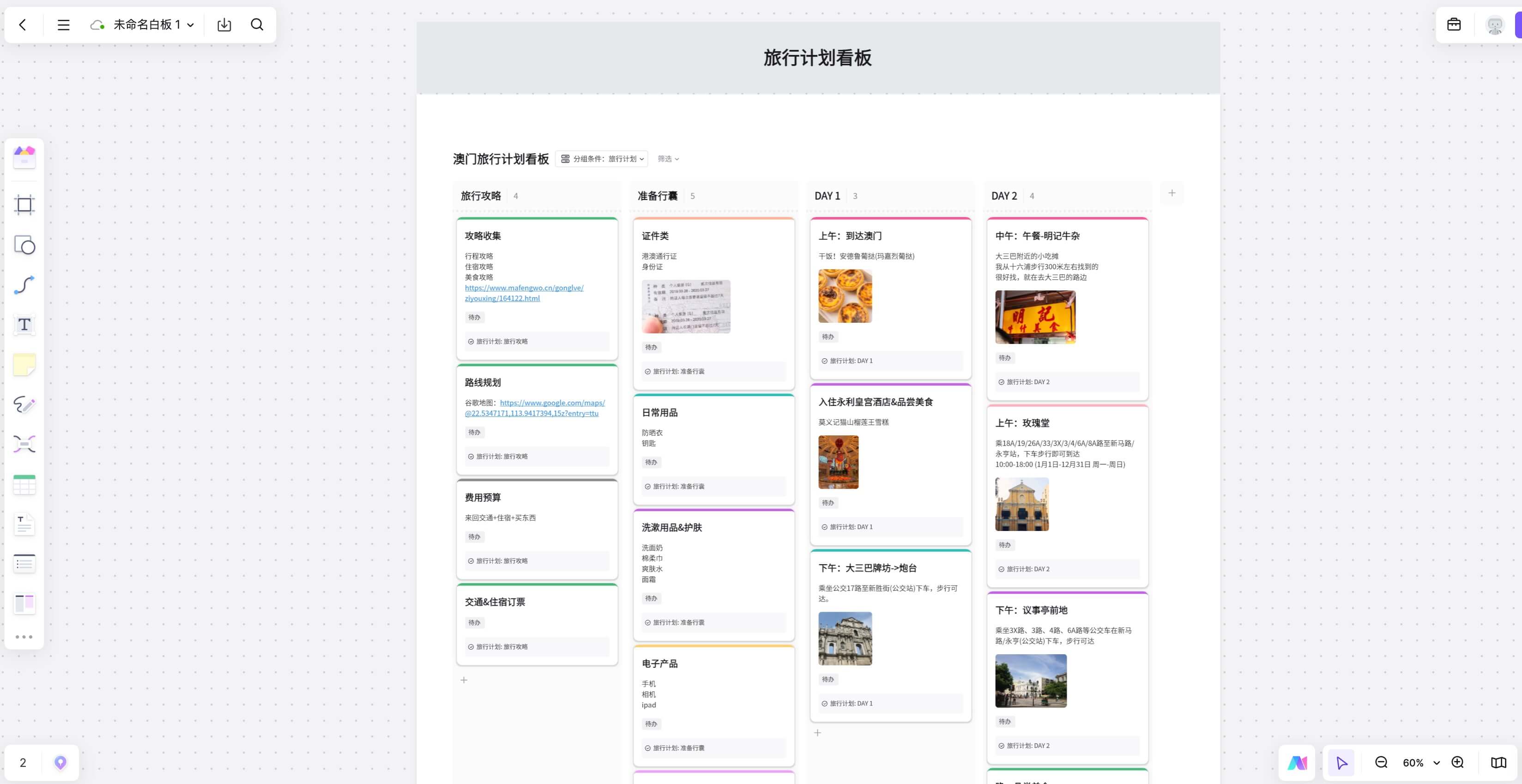Open the 未命名白板 1 title dropdown
Viewport: 1522px width, 784px height.
154,25
